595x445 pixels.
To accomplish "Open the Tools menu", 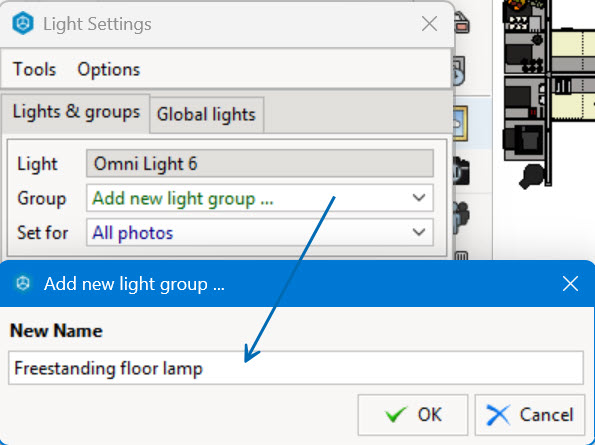I will tap(35, 69).
